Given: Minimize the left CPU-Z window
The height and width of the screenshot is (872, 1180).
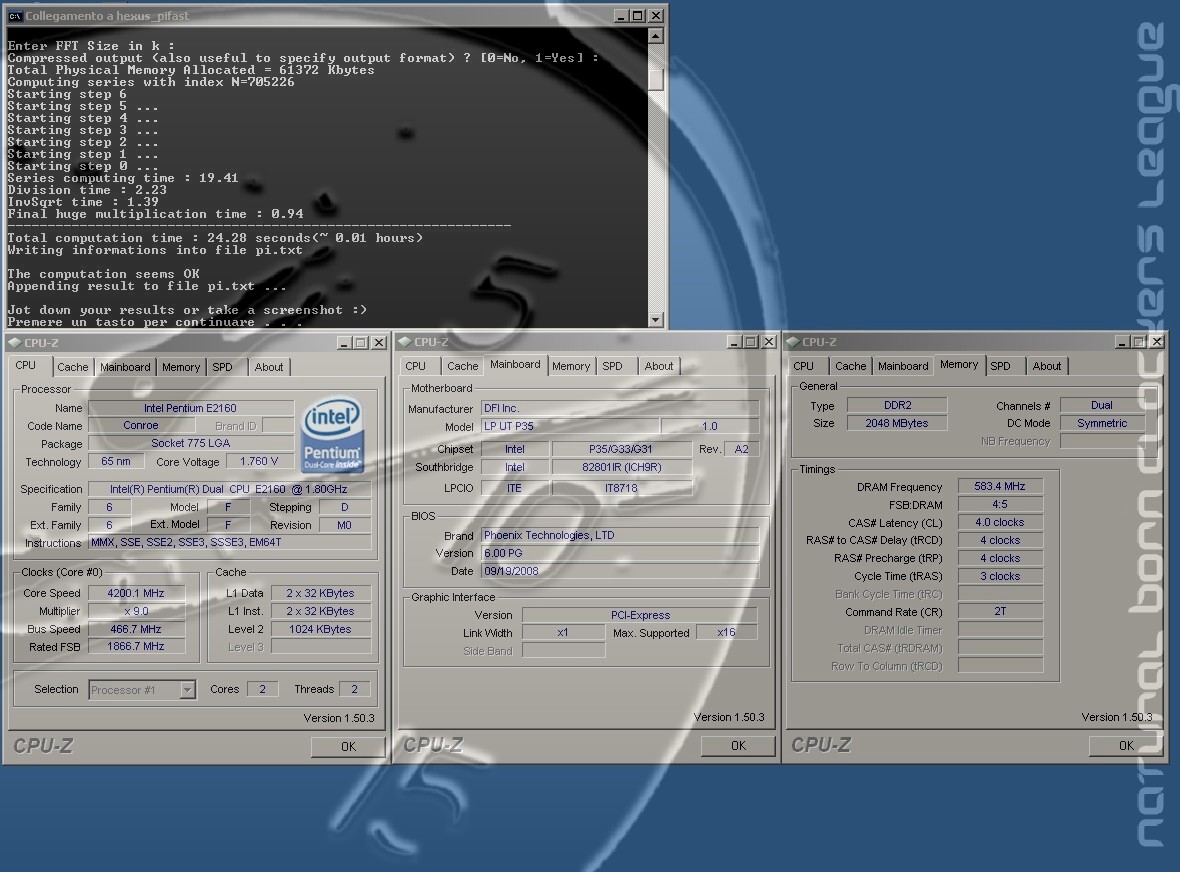Looking at the screenshot, I should click(345, 343).
